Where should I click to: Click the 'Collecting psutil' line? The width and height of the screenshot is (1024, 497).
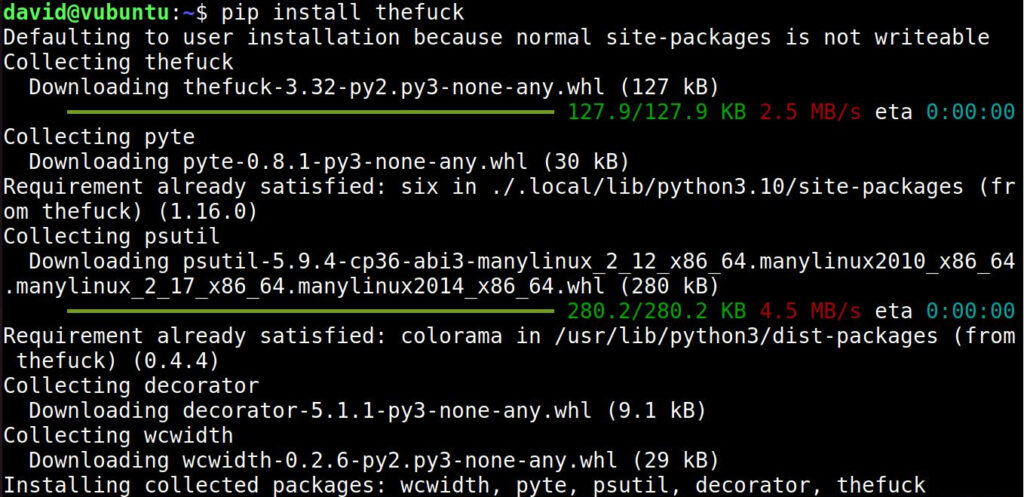pyautogui.click(x=112, y=236)
